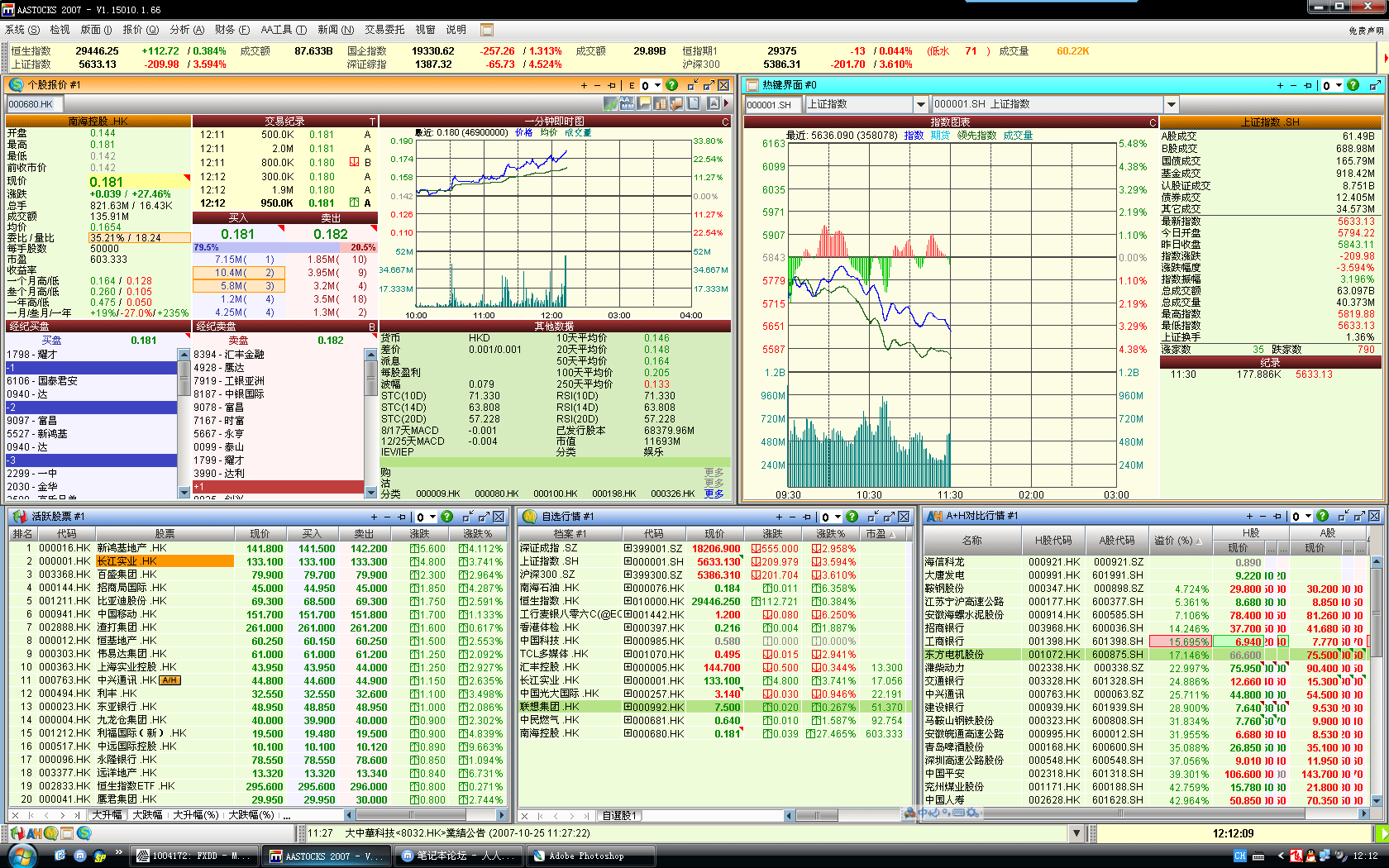Open the 笔记本论坛 taskbar window

(x=459, y=856)
